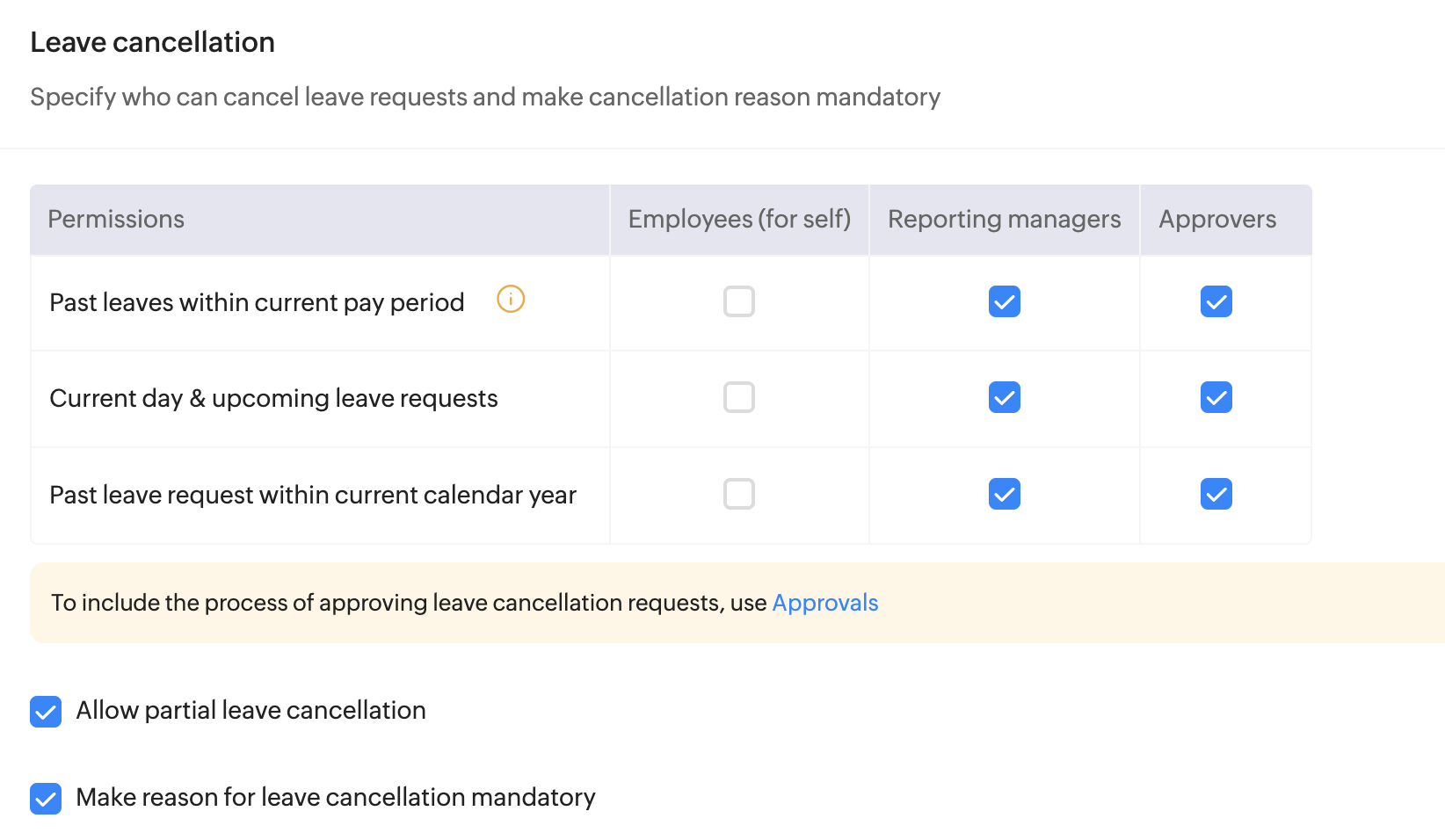Viewport: 1445px width, 840px height.
Task: Click the Employees (for self) column header
Action: click(x=739, y=220)
